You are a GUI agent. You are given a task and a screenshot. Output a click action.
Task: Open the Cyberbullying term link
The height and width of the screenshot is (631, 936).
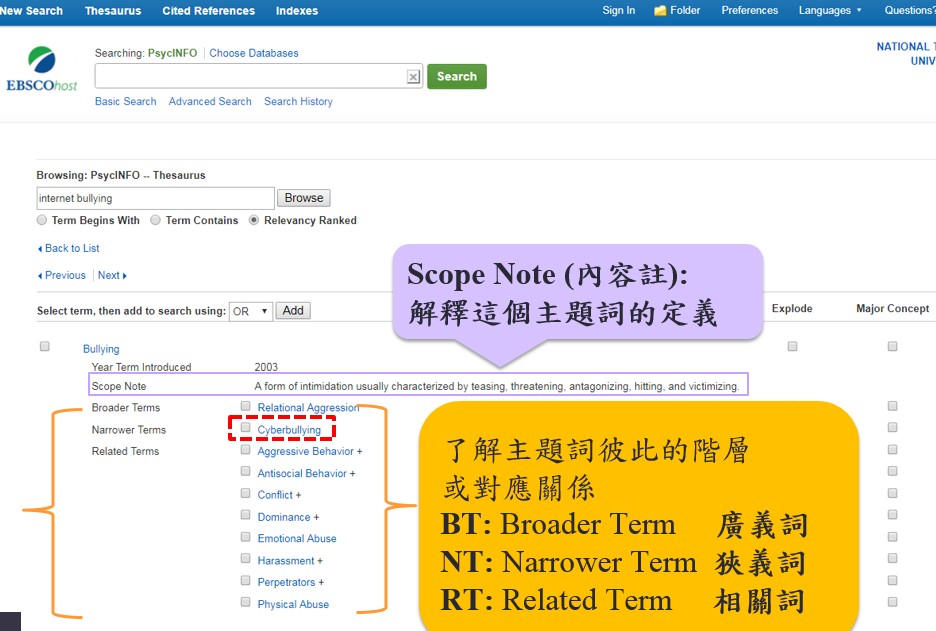click(x=289, y=430)
